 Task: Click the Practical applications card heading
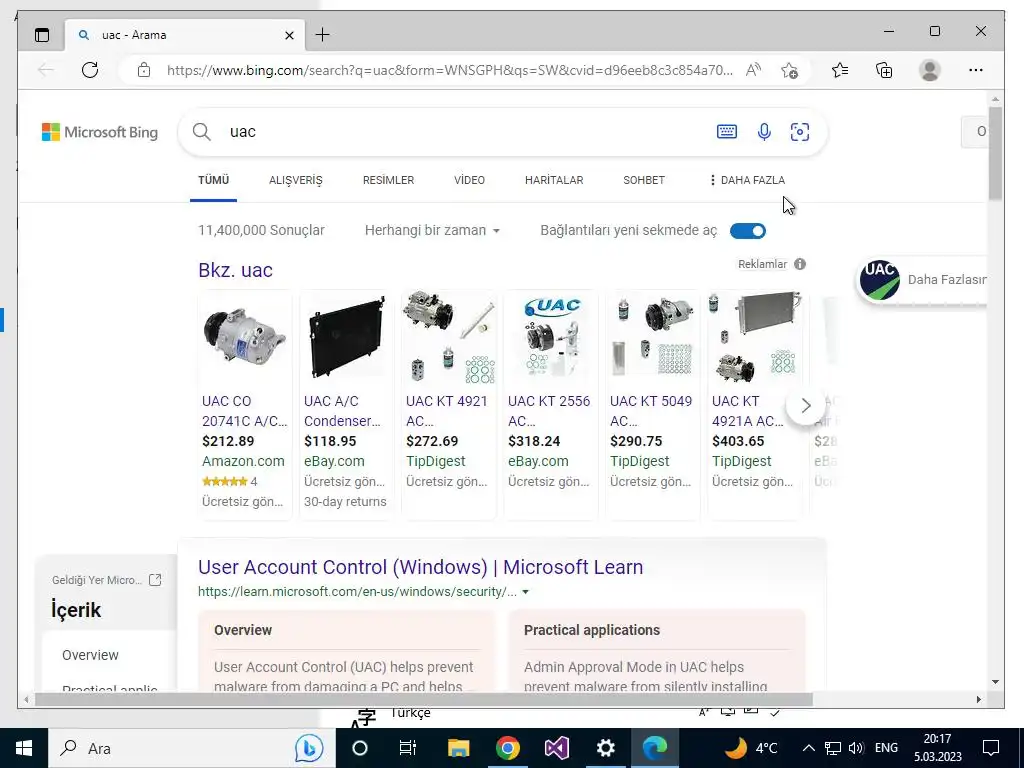pos(592,630)
